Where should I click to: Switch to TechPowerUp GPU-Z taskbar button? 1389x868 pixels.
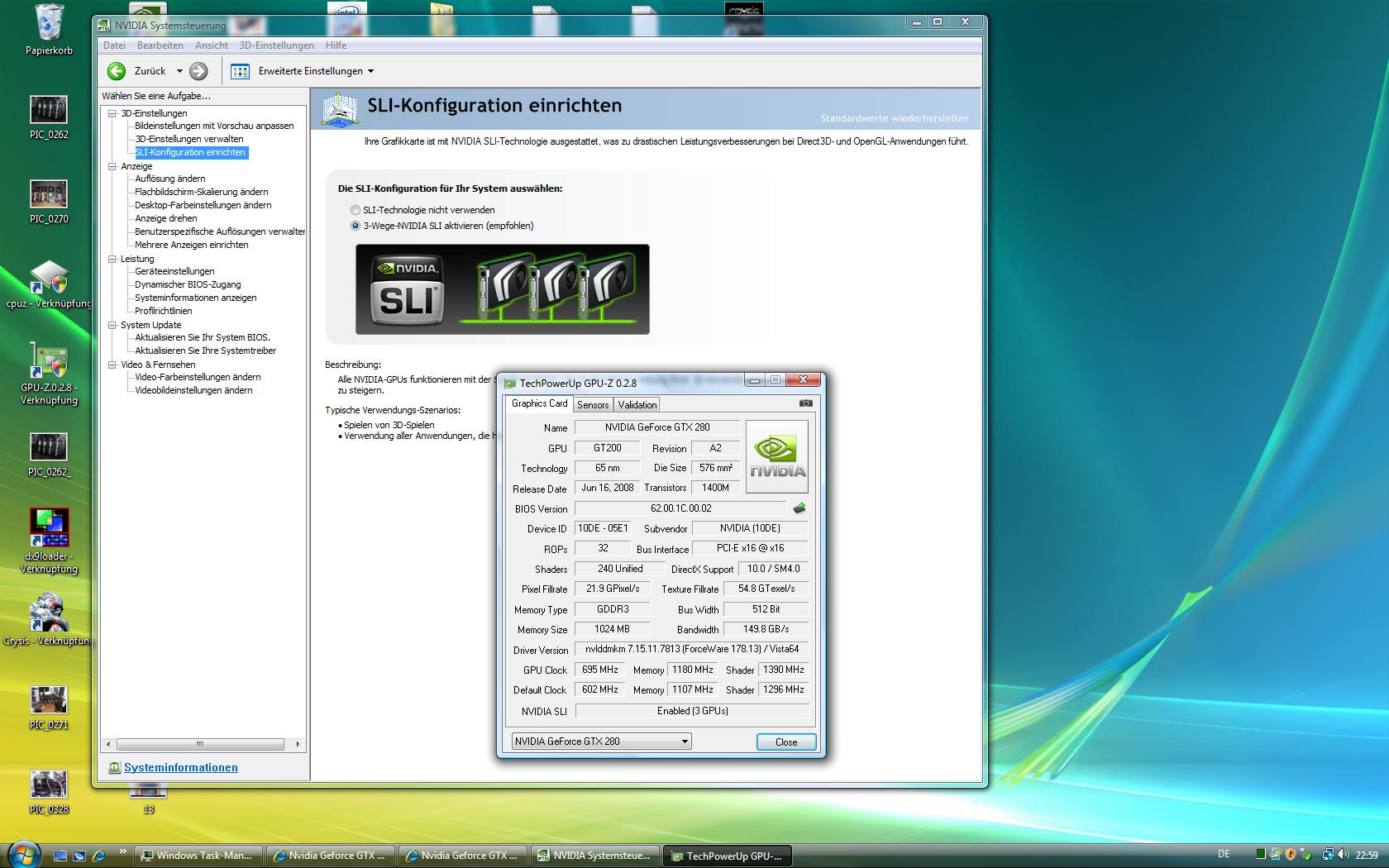click(728, 856)
